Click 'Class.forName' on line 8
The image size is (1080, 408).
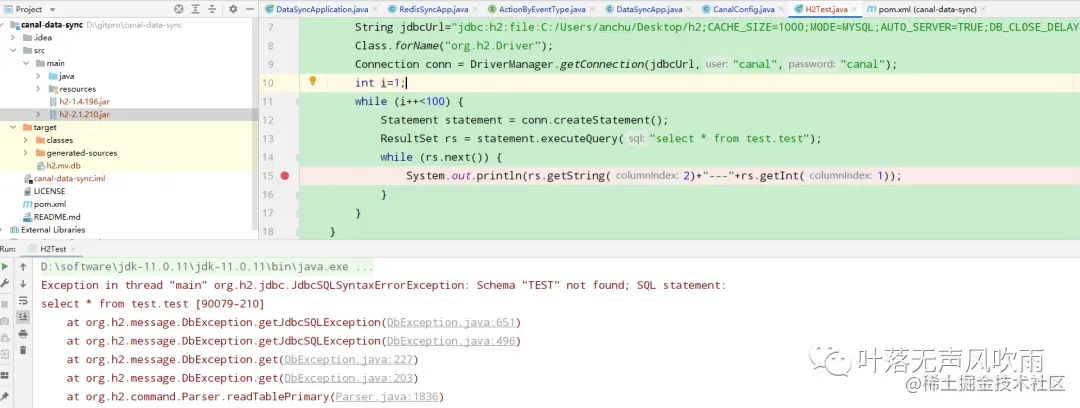(397, 45)
